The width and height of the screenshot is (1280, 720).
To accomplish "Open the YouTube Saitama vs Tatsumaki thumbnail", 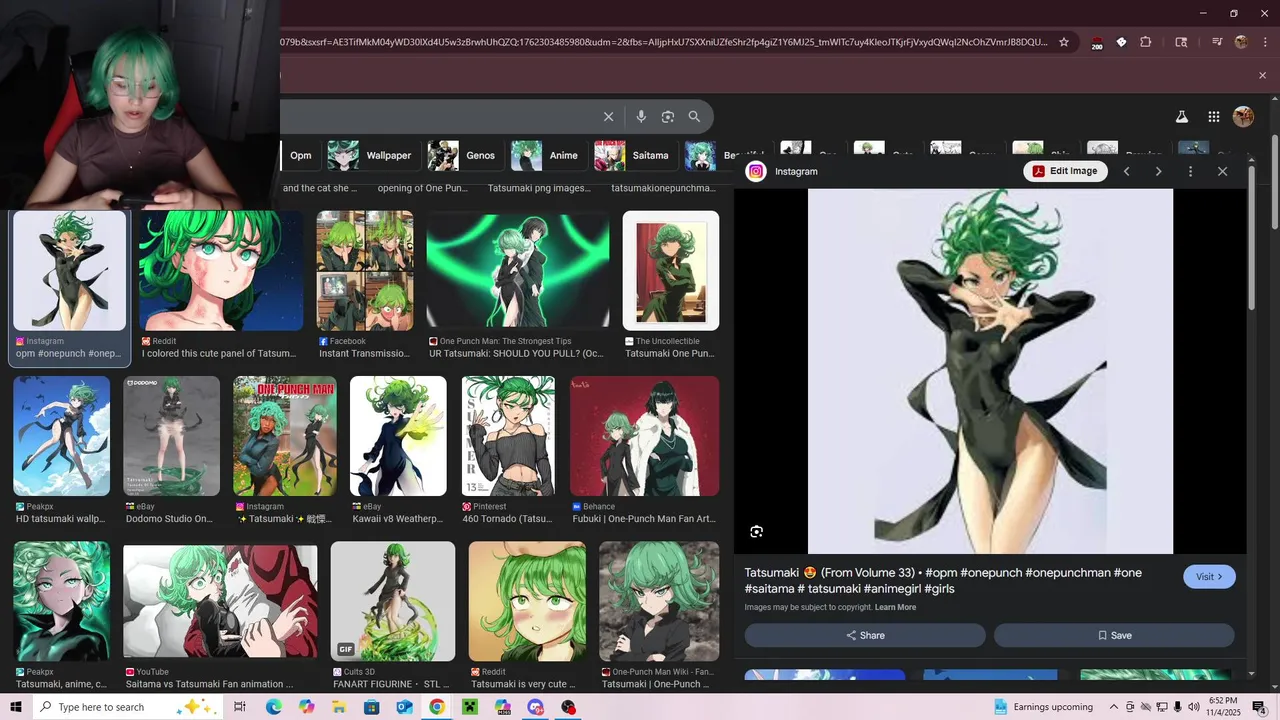I will coord(220,601).
